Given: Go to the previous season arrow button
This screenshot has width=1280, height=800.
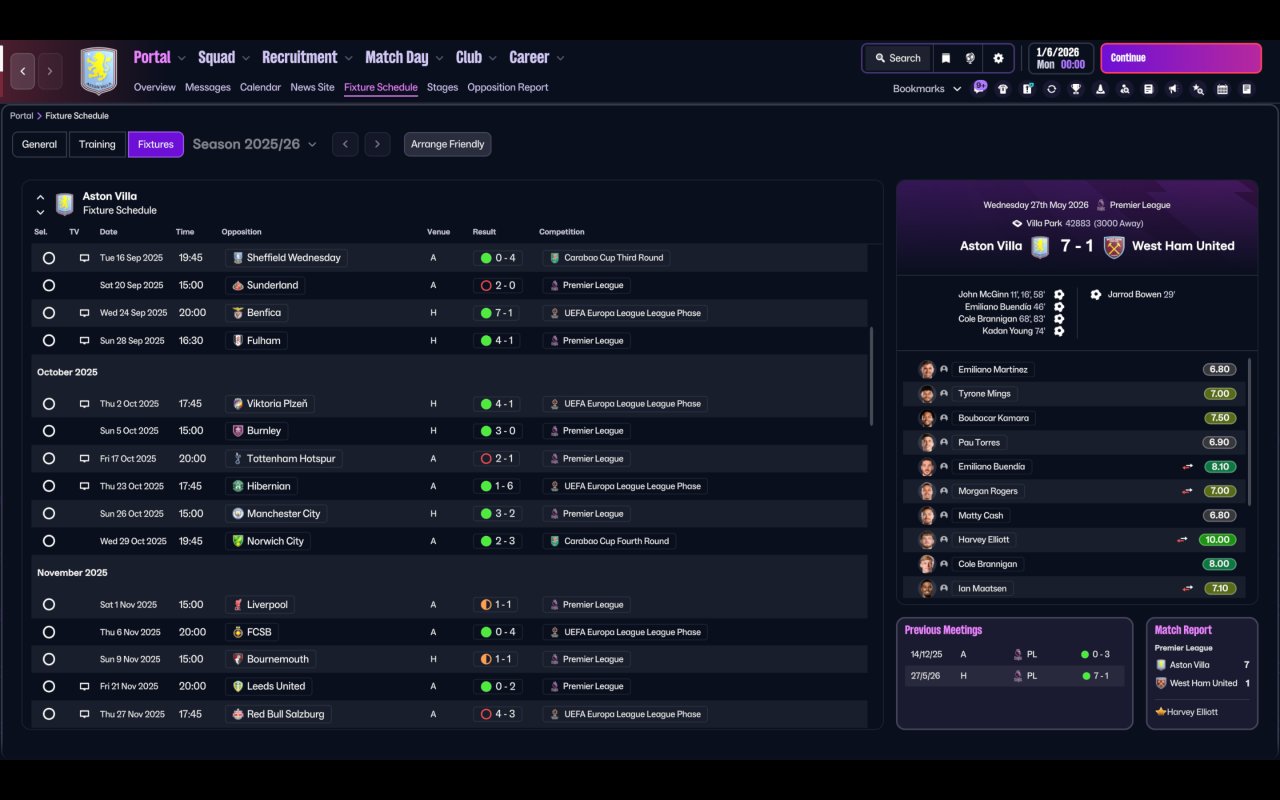Looking at the screenshot, I should click(x=345, y=144).
